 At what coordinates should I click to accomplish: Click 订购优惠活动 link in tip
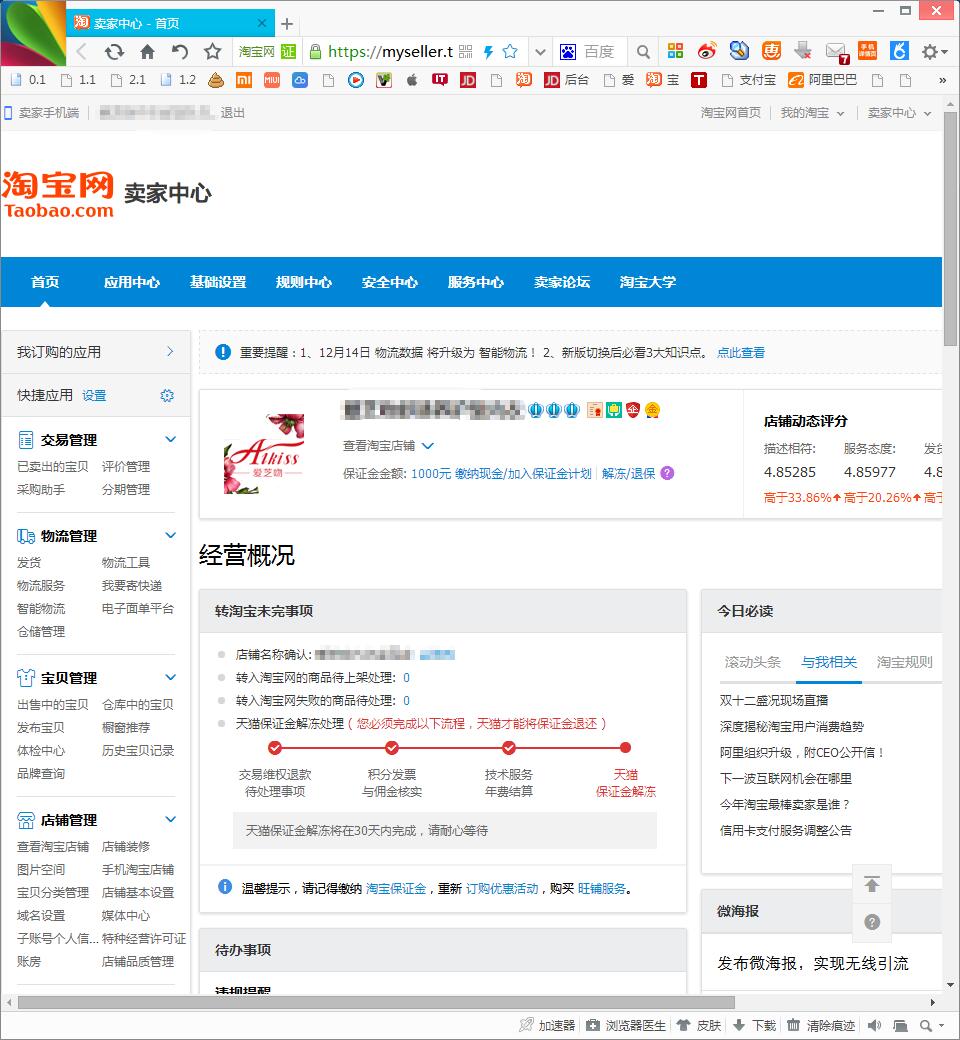[502, 888]
